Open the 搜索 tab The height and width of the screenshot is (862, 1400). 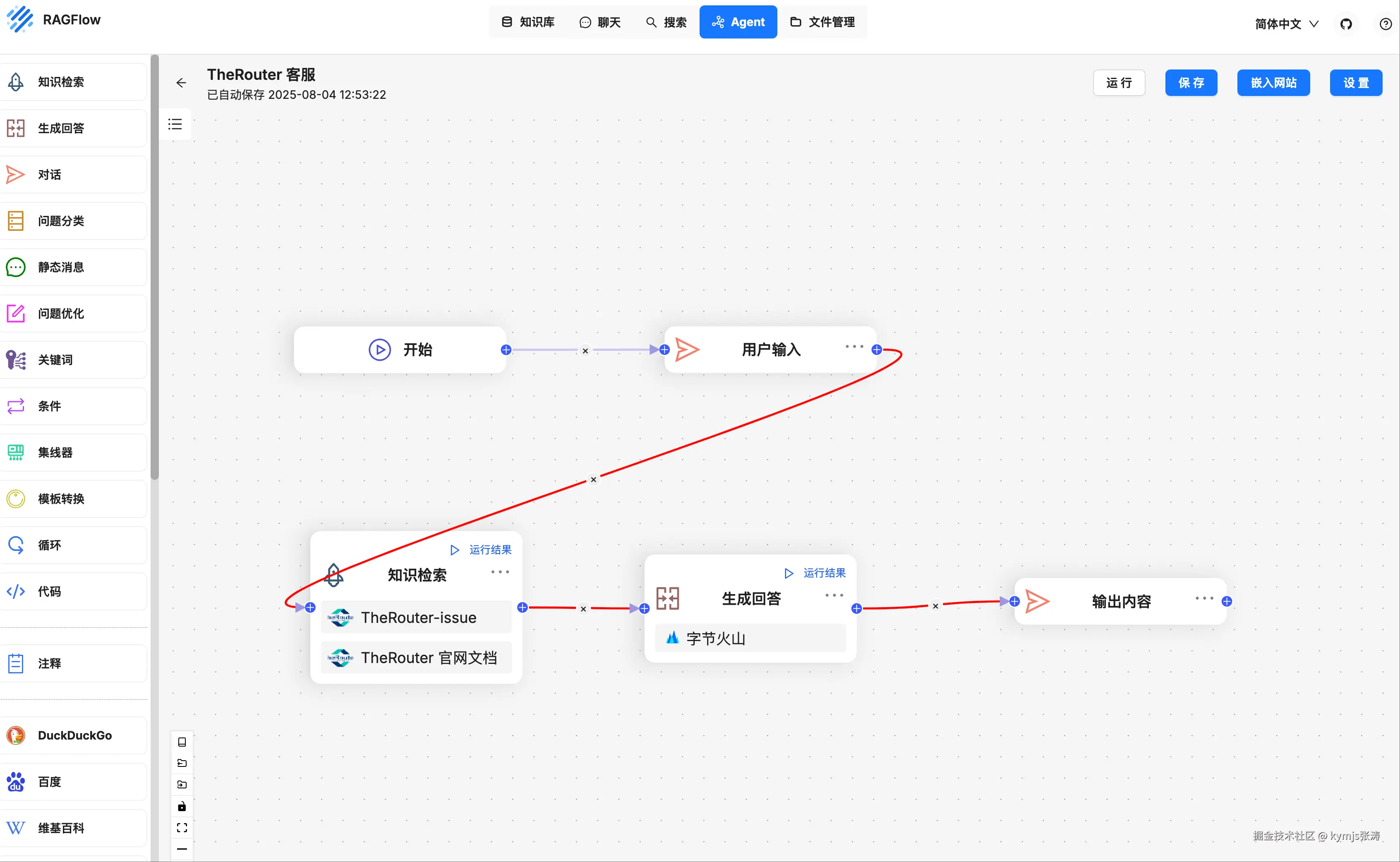pyautogui.click(x=666, y=22)
